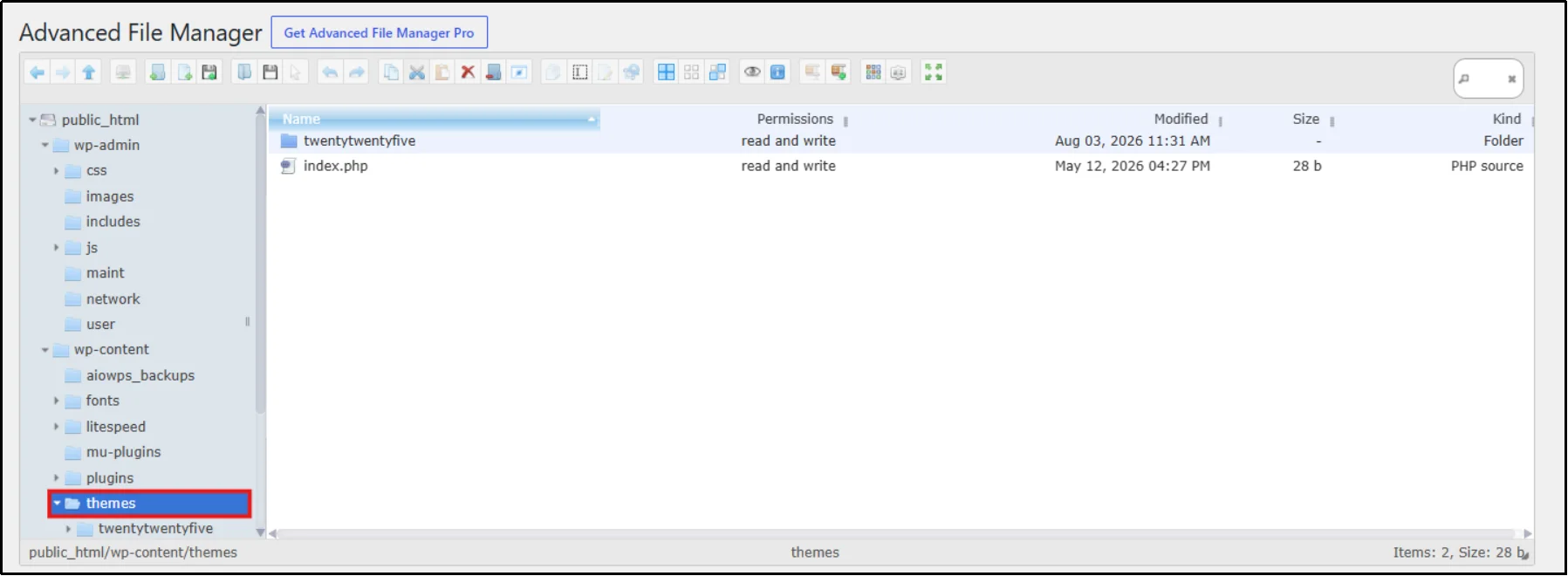
Task: Collapse the public_html tree node
Action: pos(32,120)
